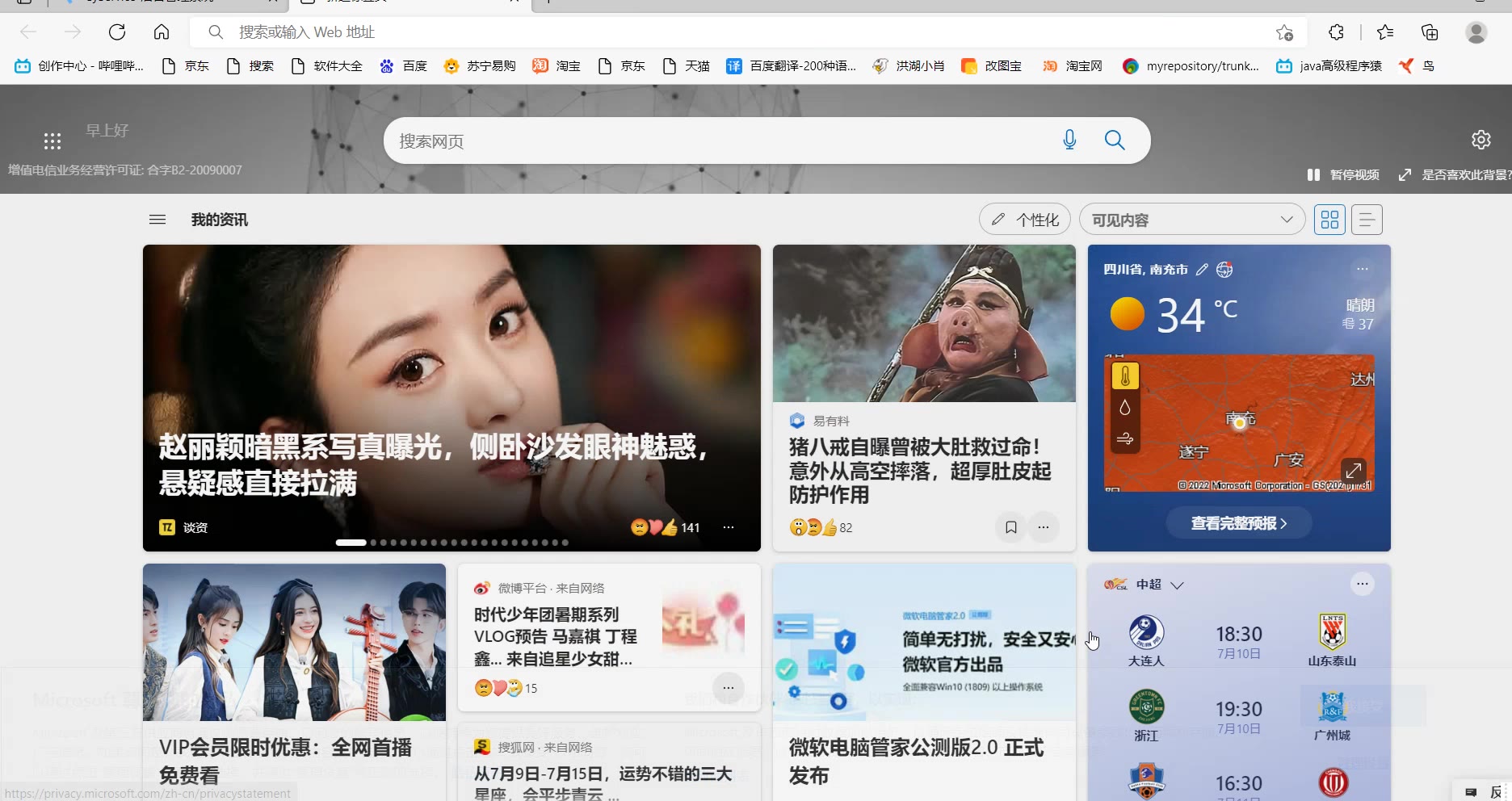This screenshot has width=1512, height=801.
Task: Open VIP会员限时优惠 card
Action: 294,681
